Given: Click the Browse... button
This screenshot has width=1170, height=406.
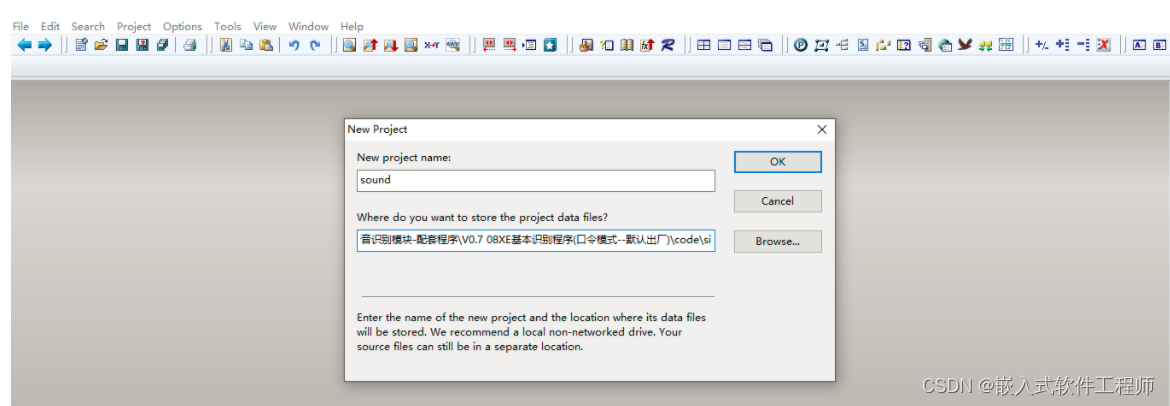Looking at the screenshot, I should pyautogui.click(x=778, y=241).
